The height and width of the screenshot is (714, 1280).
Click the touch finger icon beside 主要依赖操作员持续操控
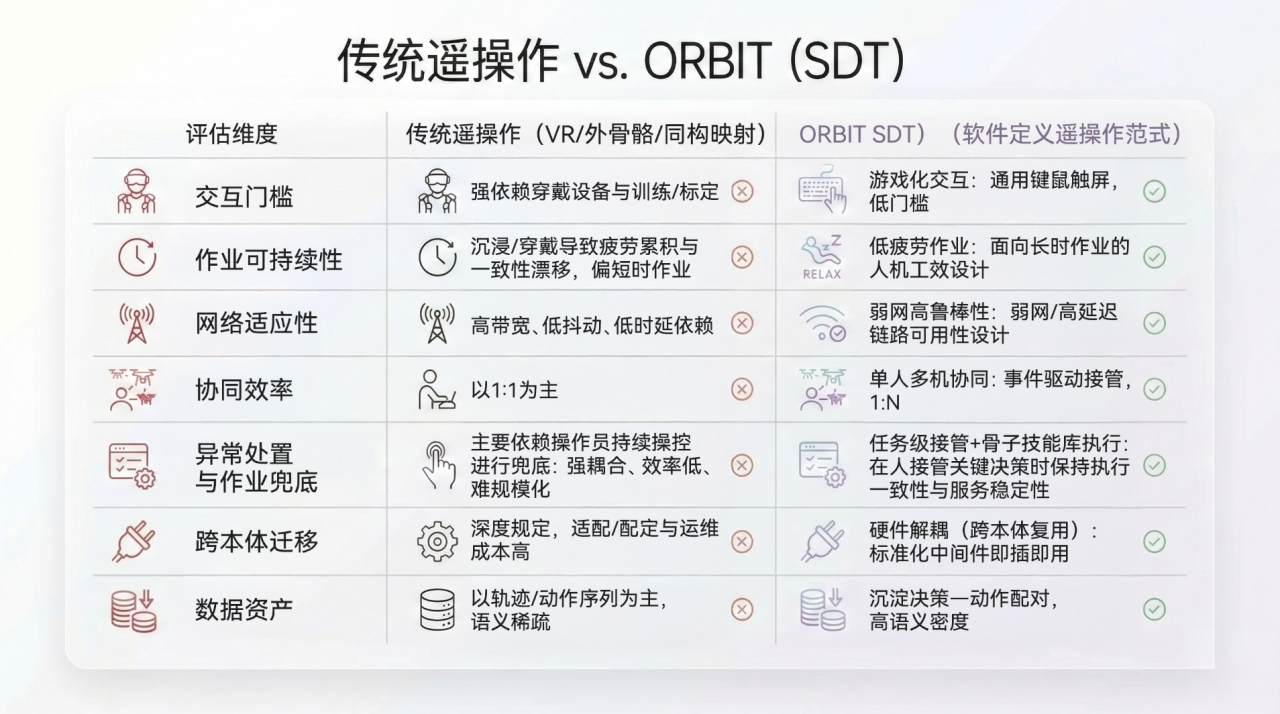coord(437,465)
